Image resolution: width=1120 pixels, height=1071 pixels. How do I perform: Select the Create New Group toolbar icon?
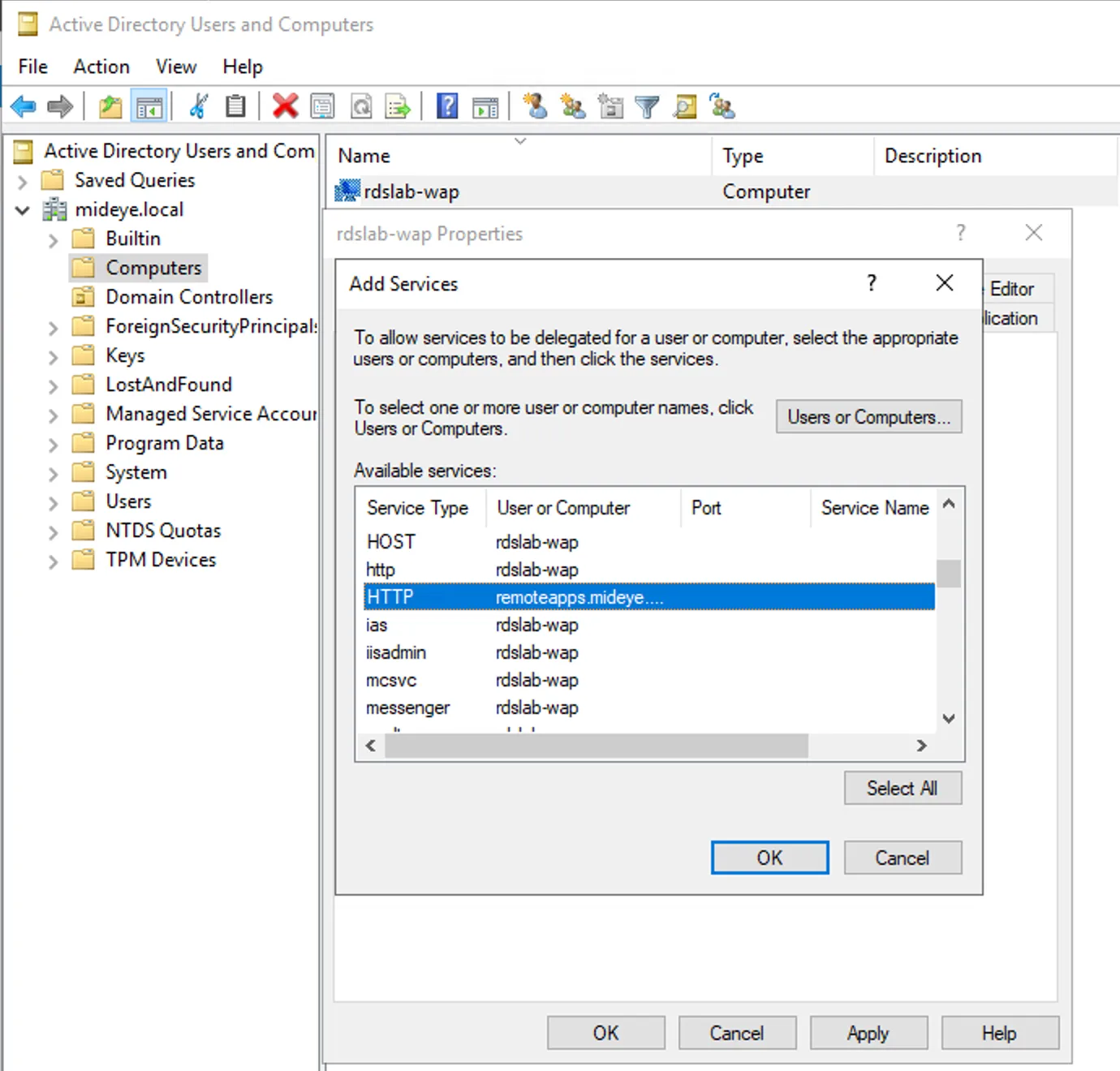point(573,106)
